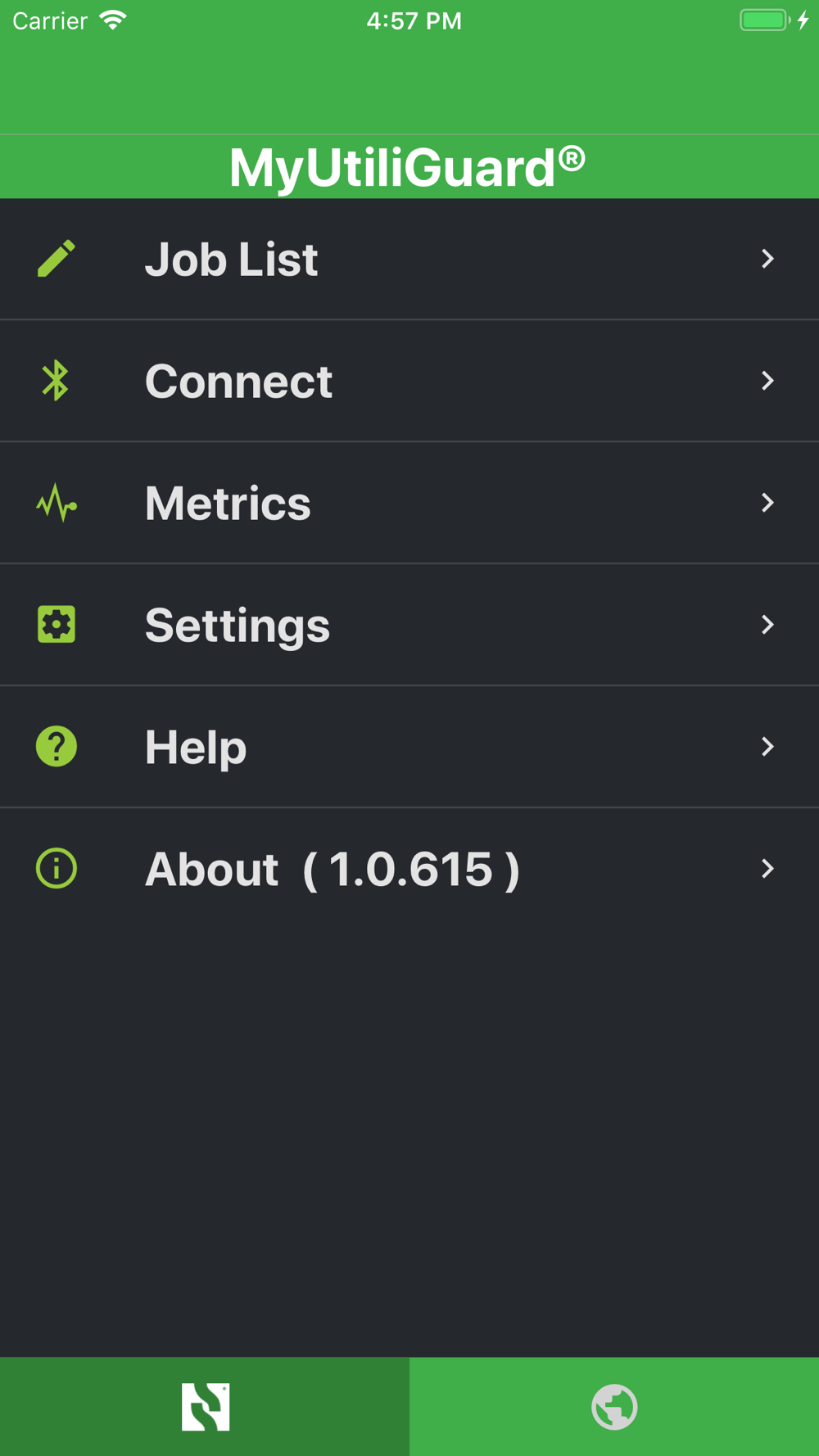Image resolution: width=819 pixels, height=1456 pixels.
Task: Tap the info circle About icon
Action: [57, 869]
